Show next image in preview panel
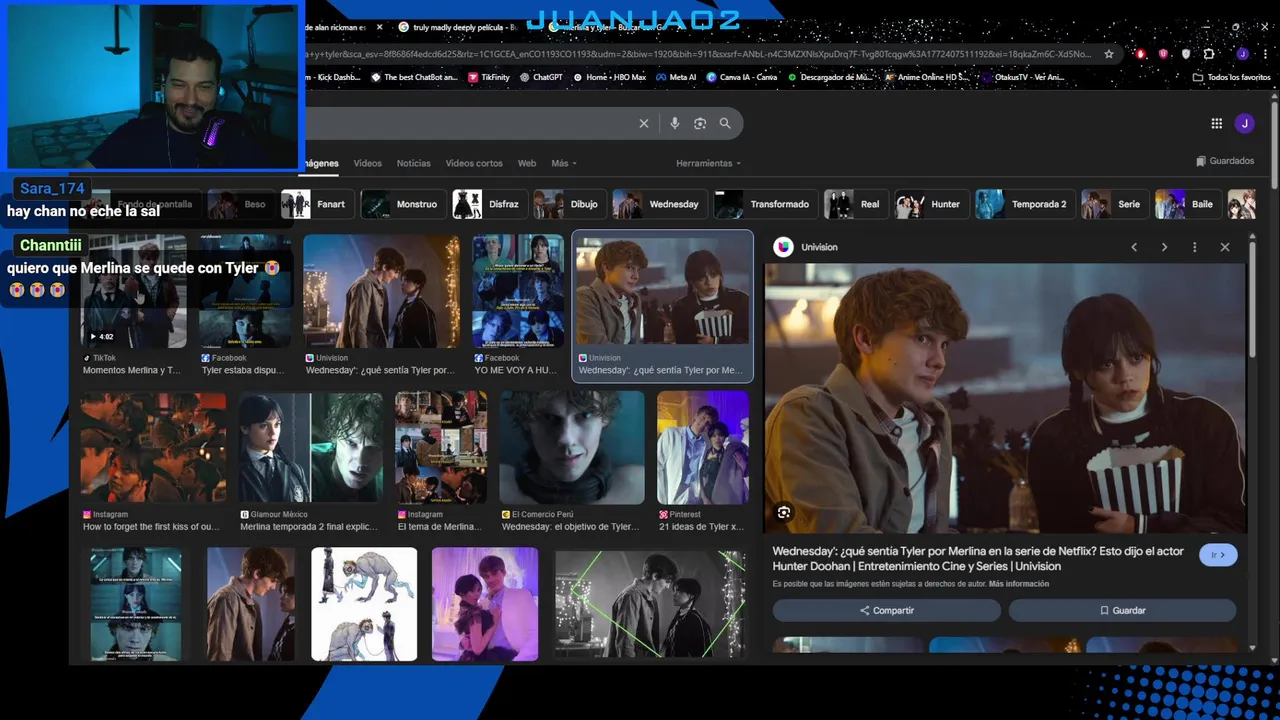Viewport: 1280px width, 720px height. [1164, 247]
